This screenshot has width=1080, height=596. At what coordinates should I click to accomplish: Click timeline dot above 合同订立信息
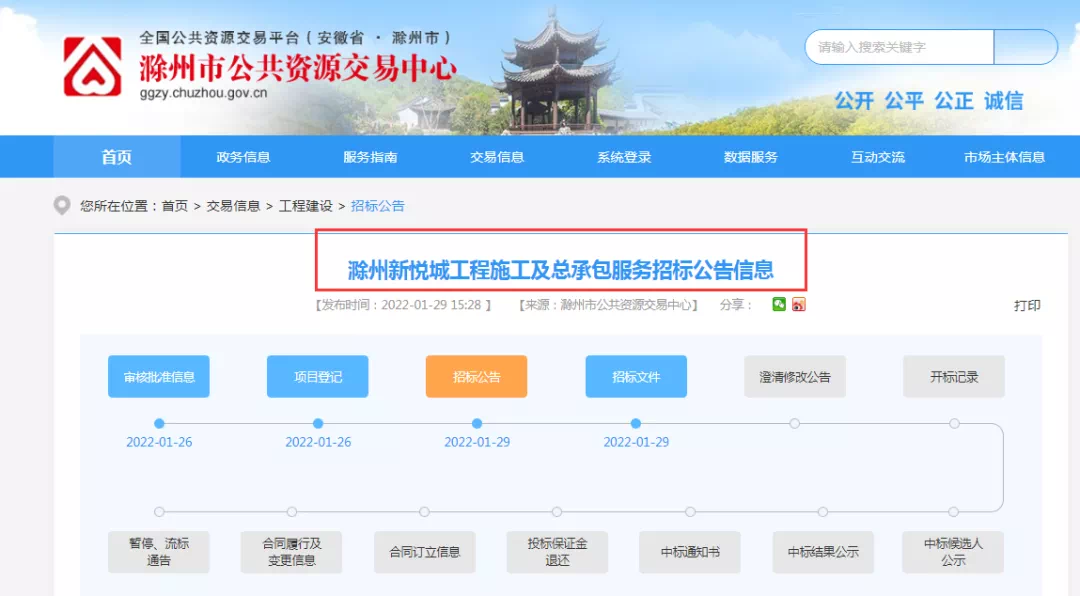point(424,512)
